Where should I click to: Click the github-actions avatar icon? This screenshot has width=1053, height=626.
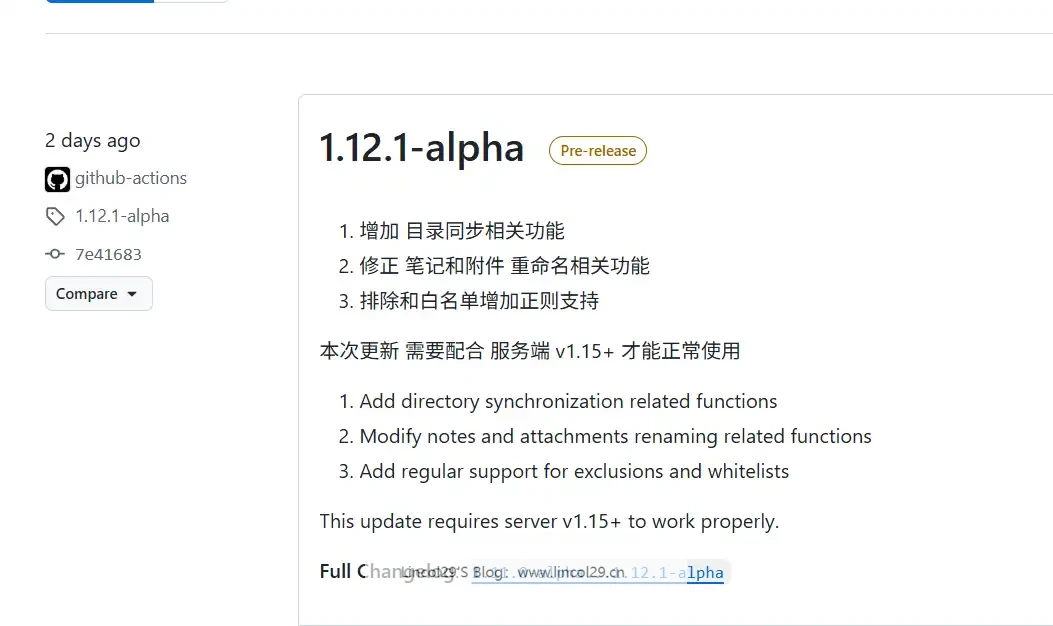57,179
